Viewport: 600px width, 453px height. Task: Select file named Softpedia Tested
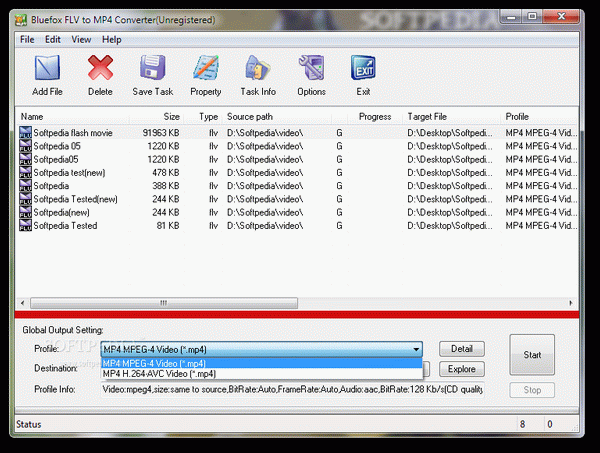[65, 226]
